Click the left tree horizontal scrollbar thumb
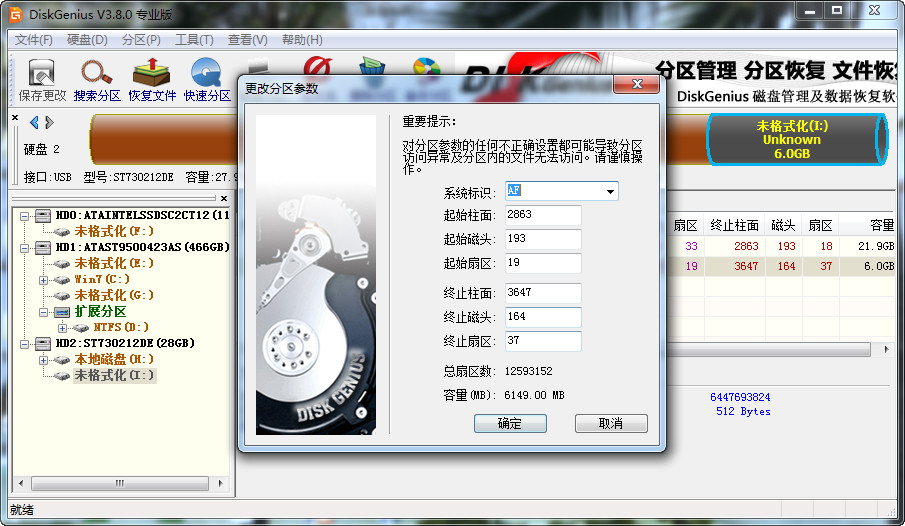905x526 pixels. 119,483
